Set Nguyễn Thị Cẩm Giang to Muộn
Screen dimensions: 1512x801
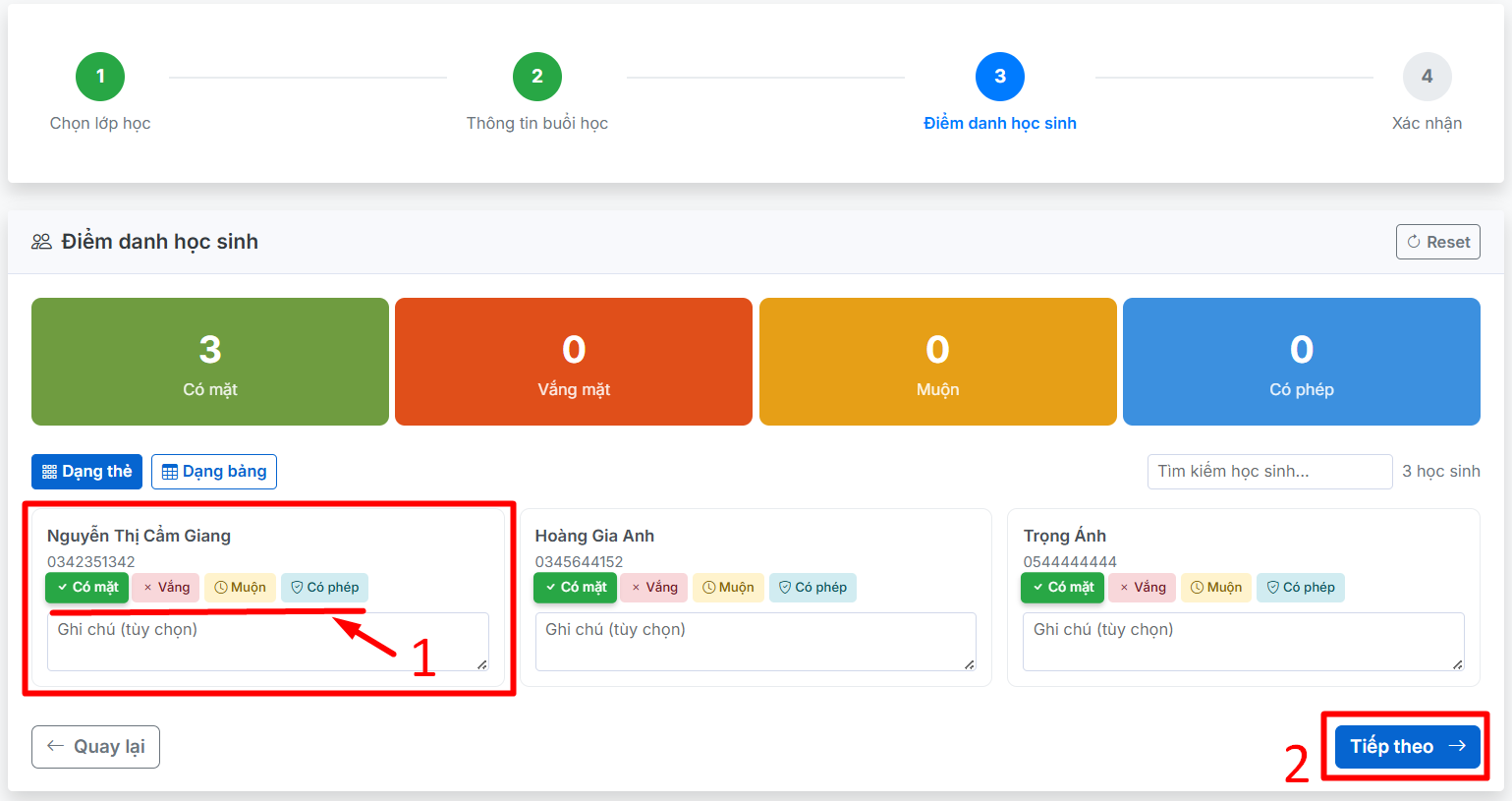240,588
